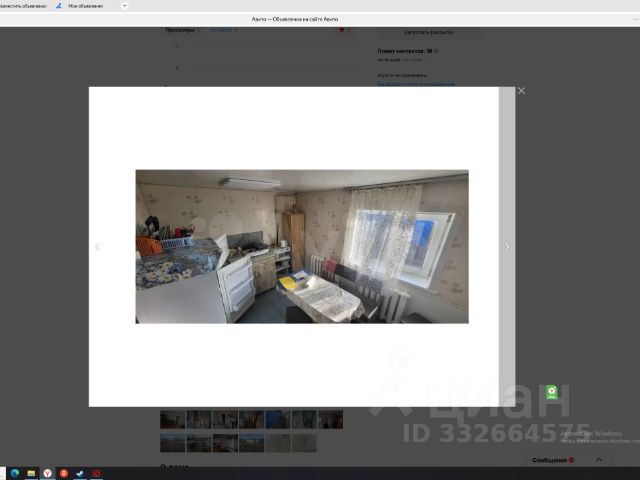Open Microsoft Edge from the taskbar
This screenshot has height=480, width=640.
point(15,473)
